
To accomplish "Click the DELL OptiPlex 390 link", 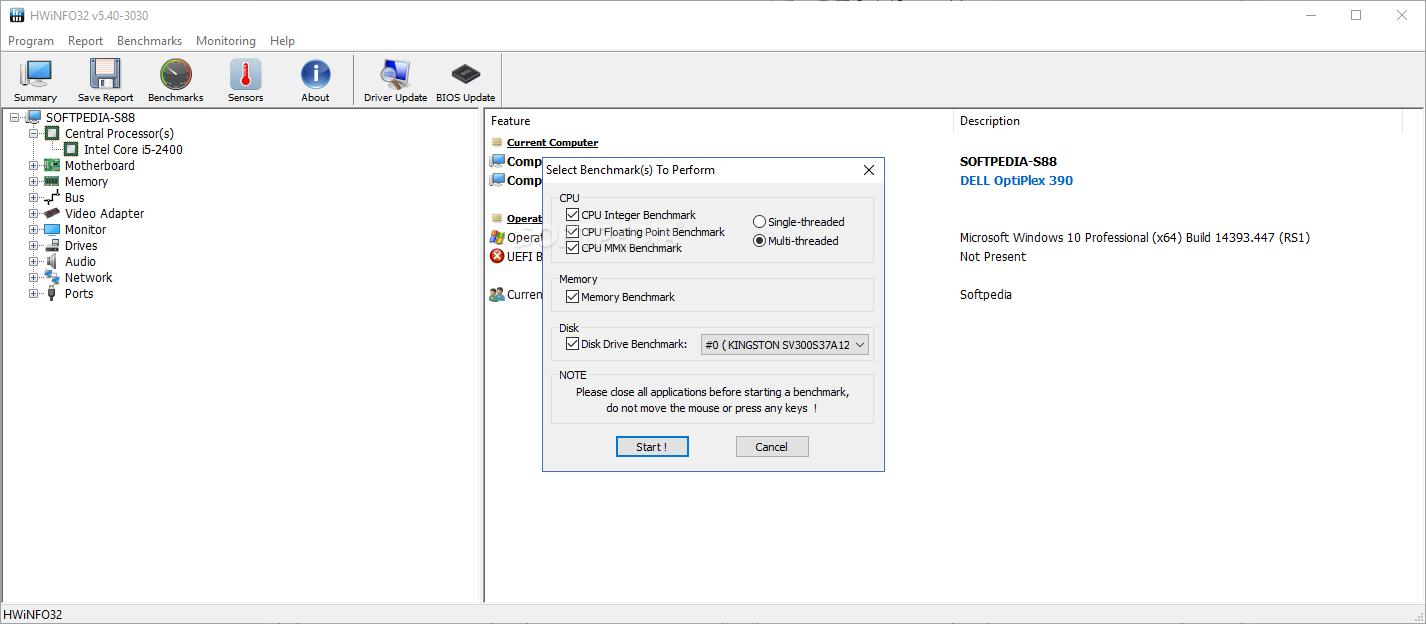I will click(x=1016, y=181).
